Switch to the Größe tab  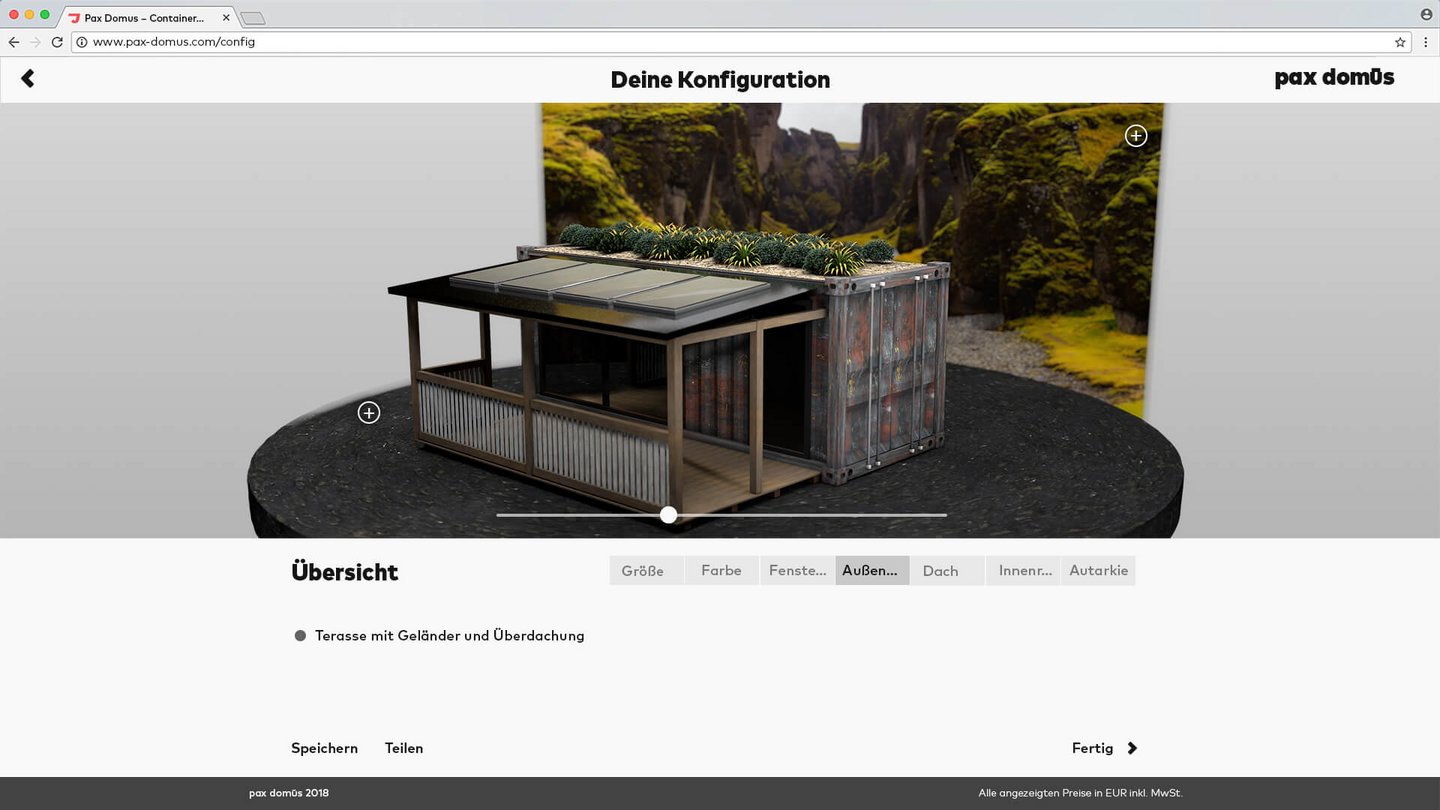point(647,571)
